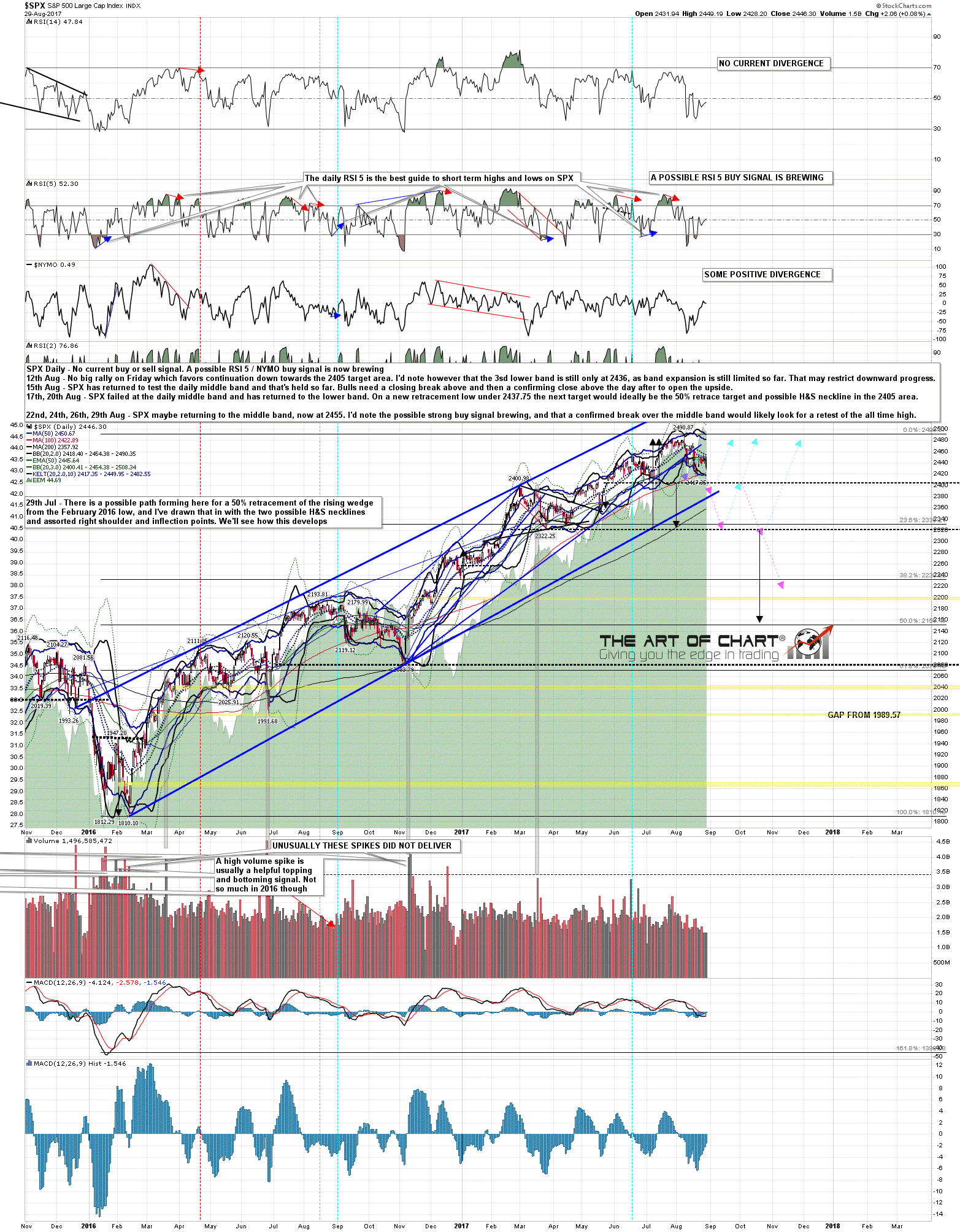Click the MA(50) 2450.67 legend entry
The height and width of the screenshot is (1232, 960).
click(50, 434)
